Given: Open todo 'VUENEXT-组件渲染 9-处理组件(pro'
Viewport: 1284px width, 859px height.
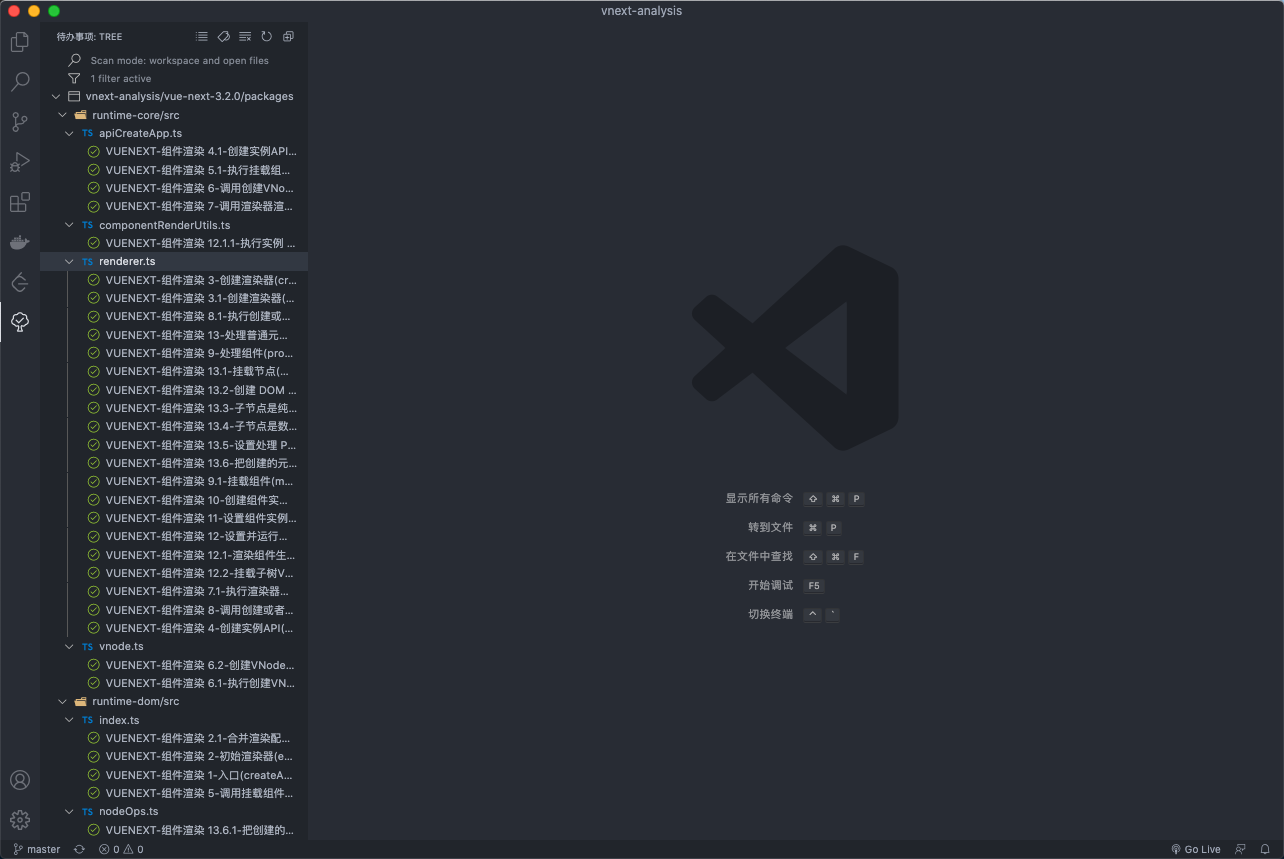Looking at the screenshot, I should pos(174,353).
